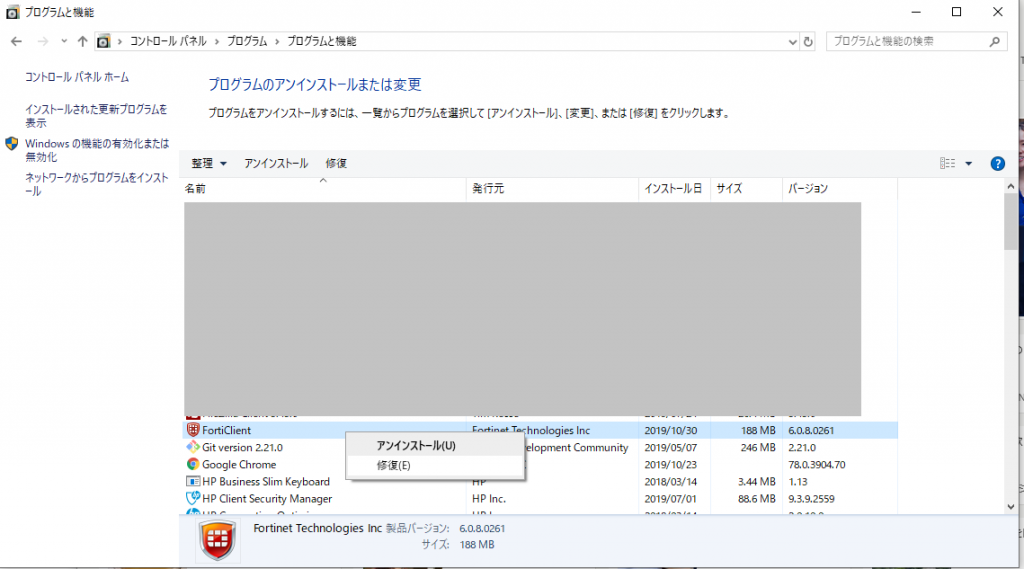This screenshot has width=1024, height=569.
Task: Click the 2019/10/30 install date cell
Action: [x=670, y=431]
